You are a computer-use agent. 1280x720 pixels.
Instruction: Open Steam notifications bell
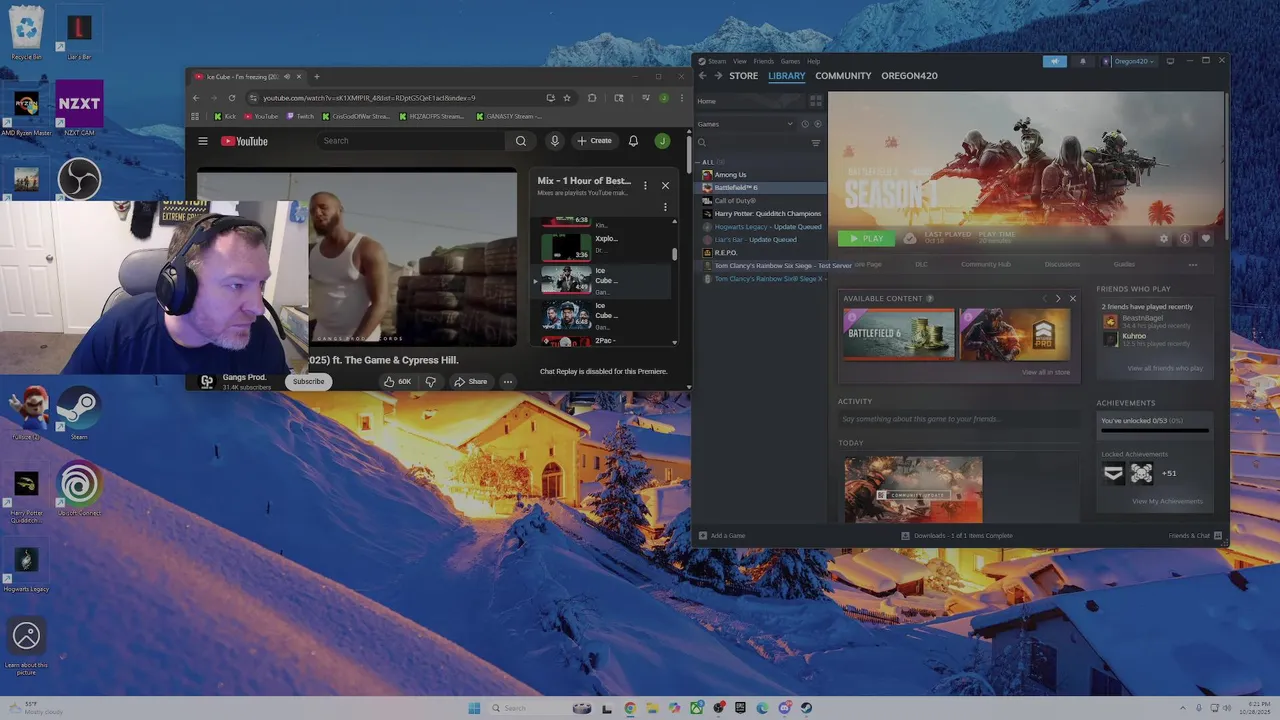click(x=1082, y=61)
